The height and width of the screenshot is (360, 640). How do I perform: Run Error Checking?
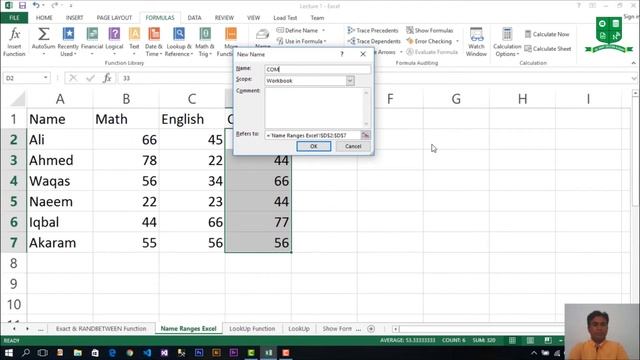click(x=429, y=41)
